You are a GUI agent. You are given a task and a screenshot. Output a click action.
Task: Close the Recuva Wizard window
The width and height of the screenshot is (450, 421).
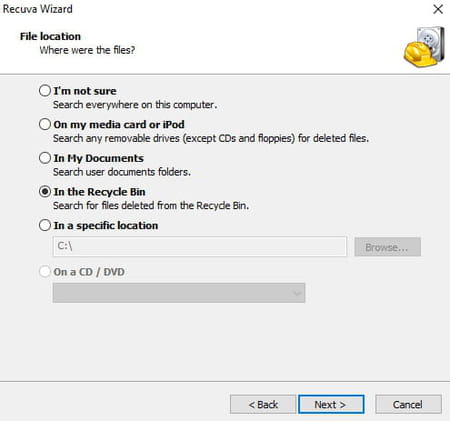pos(438,9)
